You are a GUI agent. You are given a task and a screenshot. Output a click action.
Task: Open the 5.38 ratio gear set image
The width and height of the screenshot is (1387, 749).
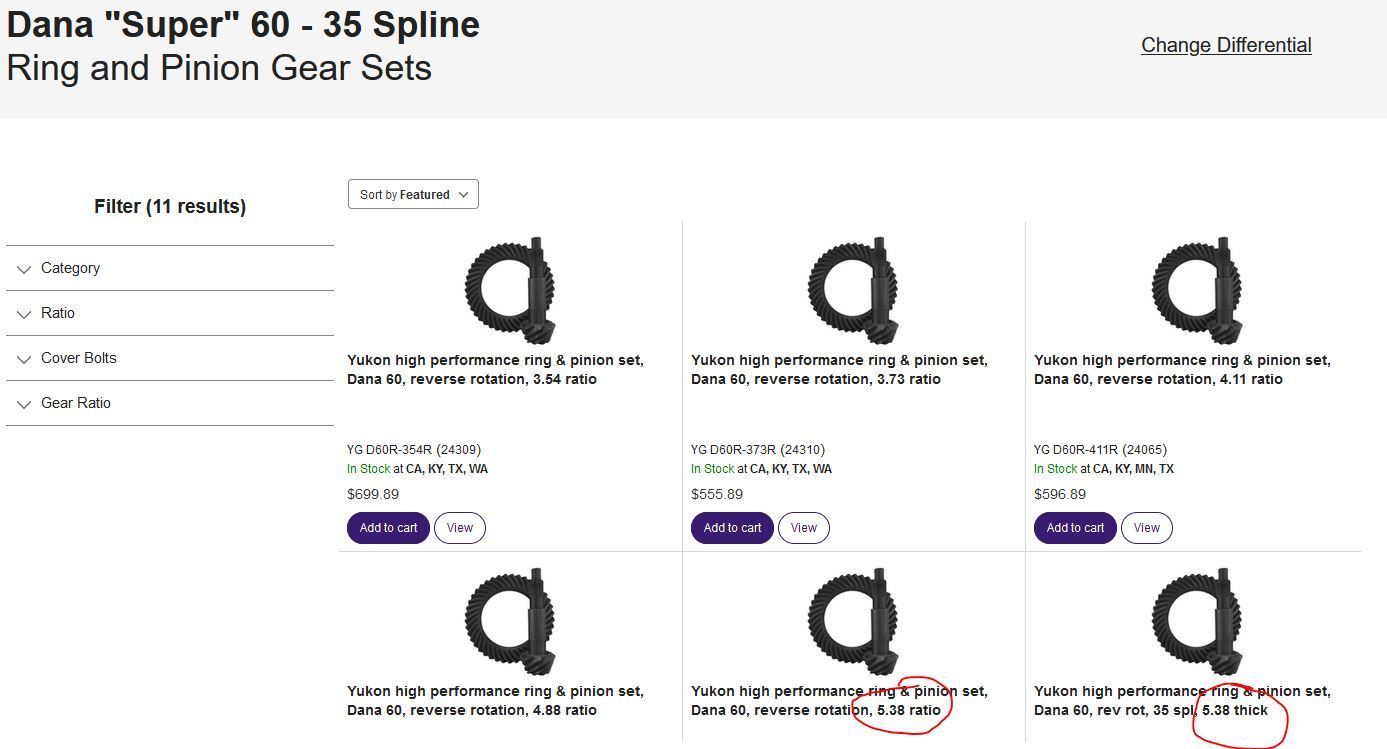pyautogui.click(x=853, y=621)
